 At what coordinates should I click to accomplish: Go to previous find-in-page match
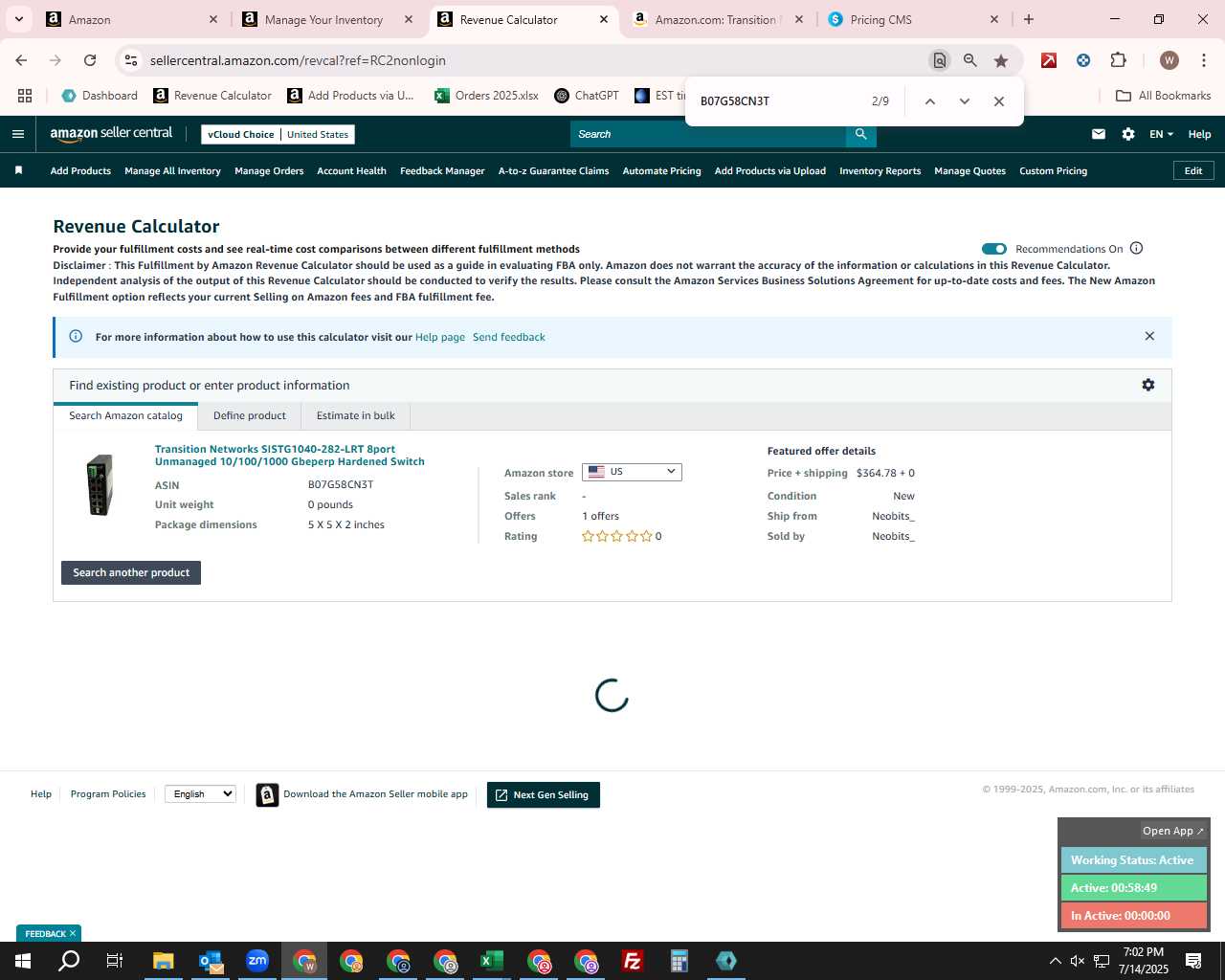929,101
